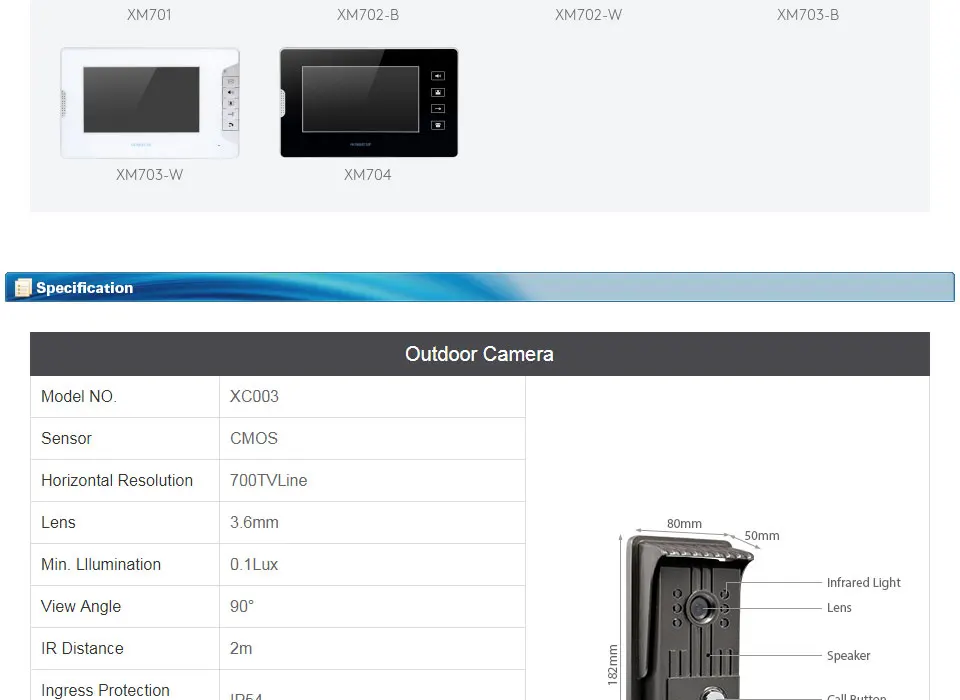Click the XM704 black monitor image
Image resolution: width=960 pixels, height=700 pixels.
[369, 103]
